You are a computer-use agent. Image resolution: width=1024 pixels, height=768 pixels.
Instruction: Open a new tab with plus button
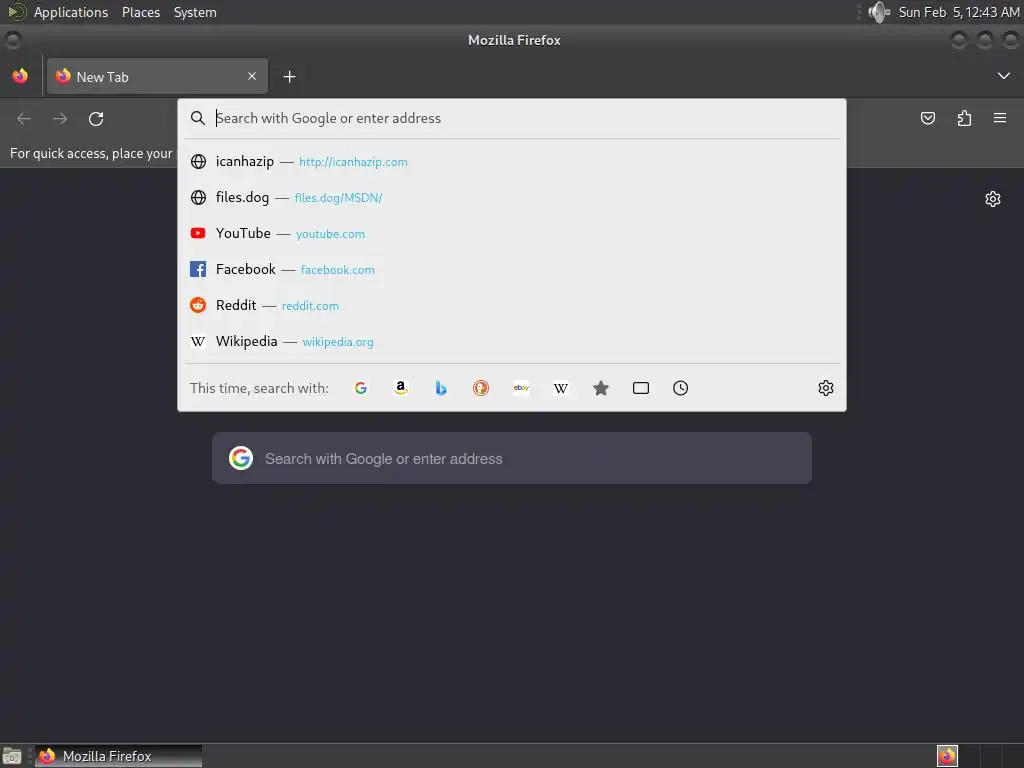[289, 77]
